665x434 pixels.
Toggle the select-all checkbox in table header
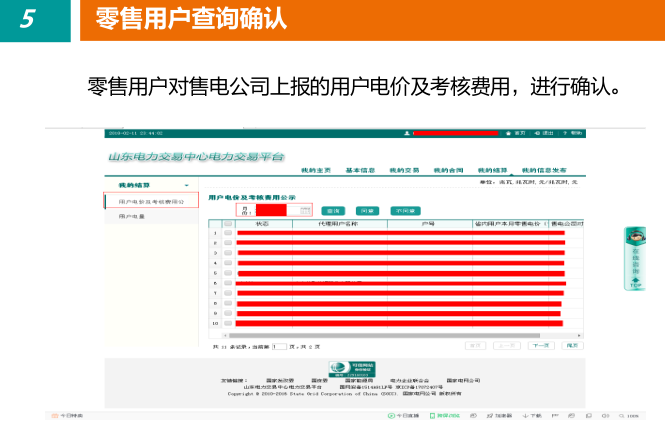pyautogui.click(x=228, y=224)
